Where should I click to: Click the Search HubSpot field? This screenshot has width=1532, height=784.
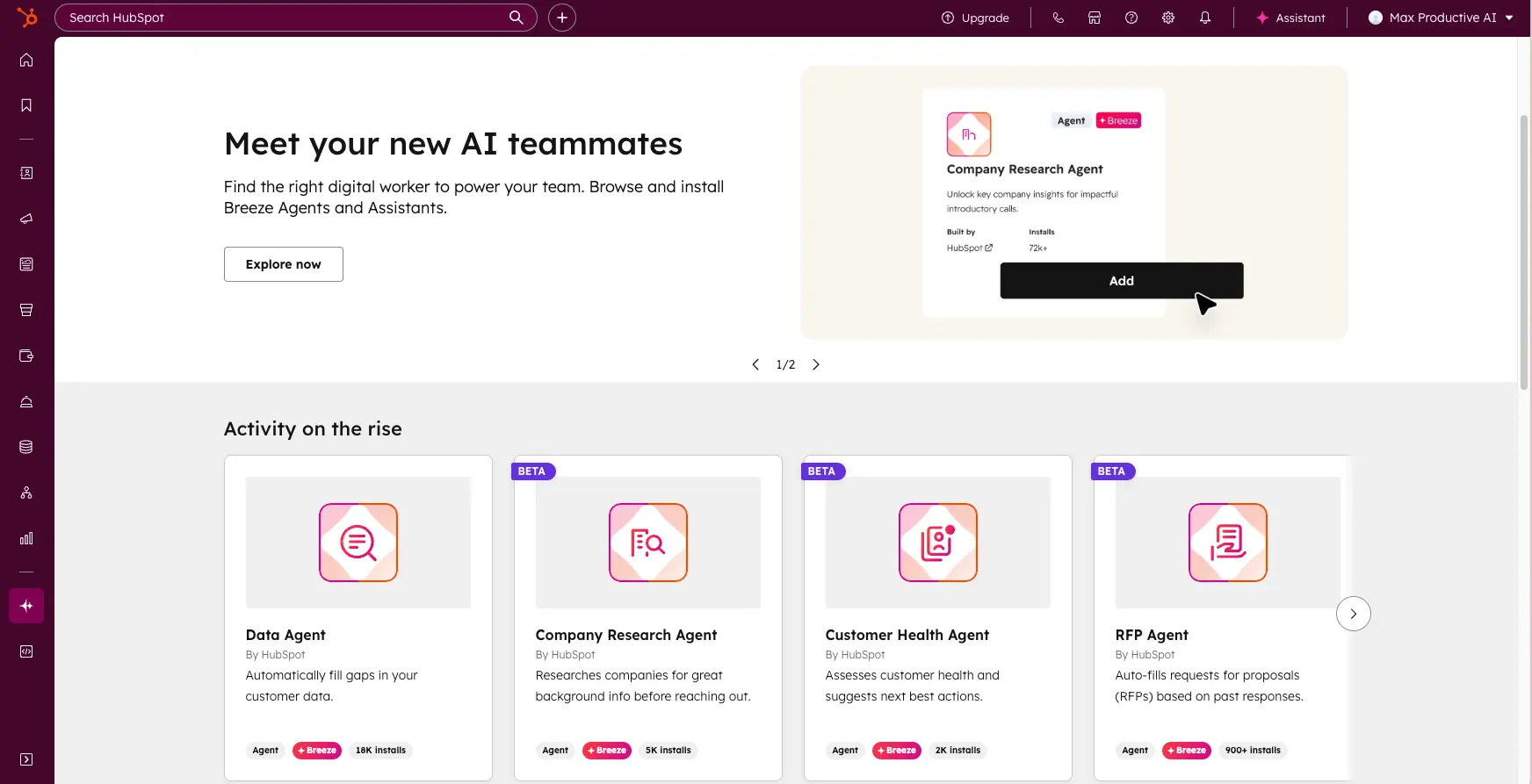click(285, 18)
